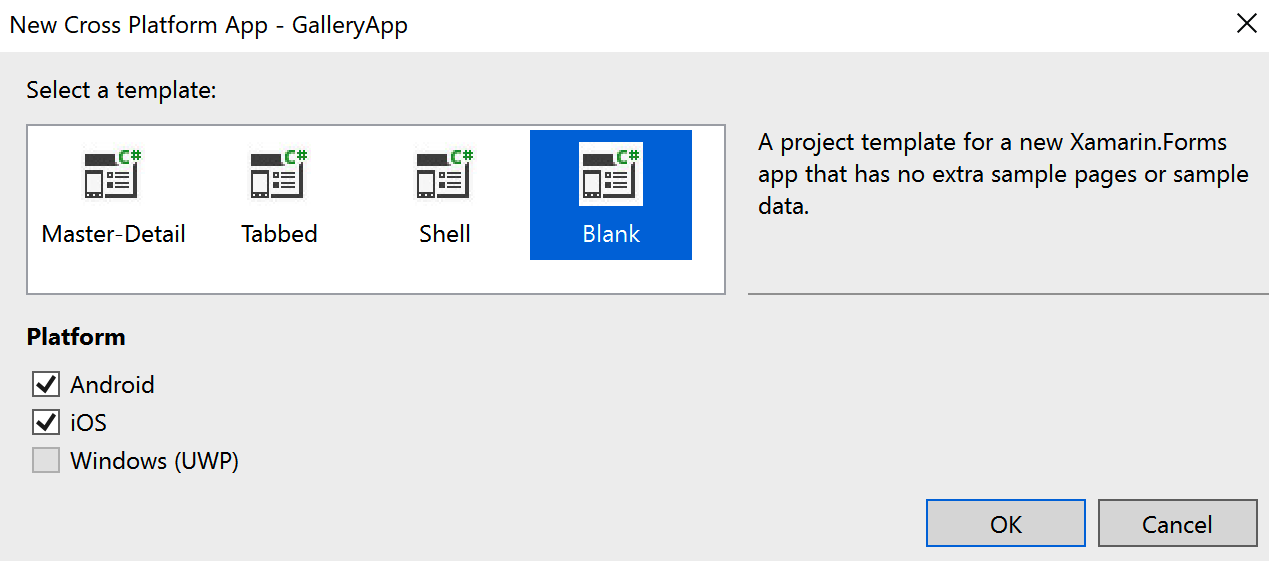Click the "Windows (UWP)" label text
The height and width of the screenshot is (561, 1269).
[154, 461]
